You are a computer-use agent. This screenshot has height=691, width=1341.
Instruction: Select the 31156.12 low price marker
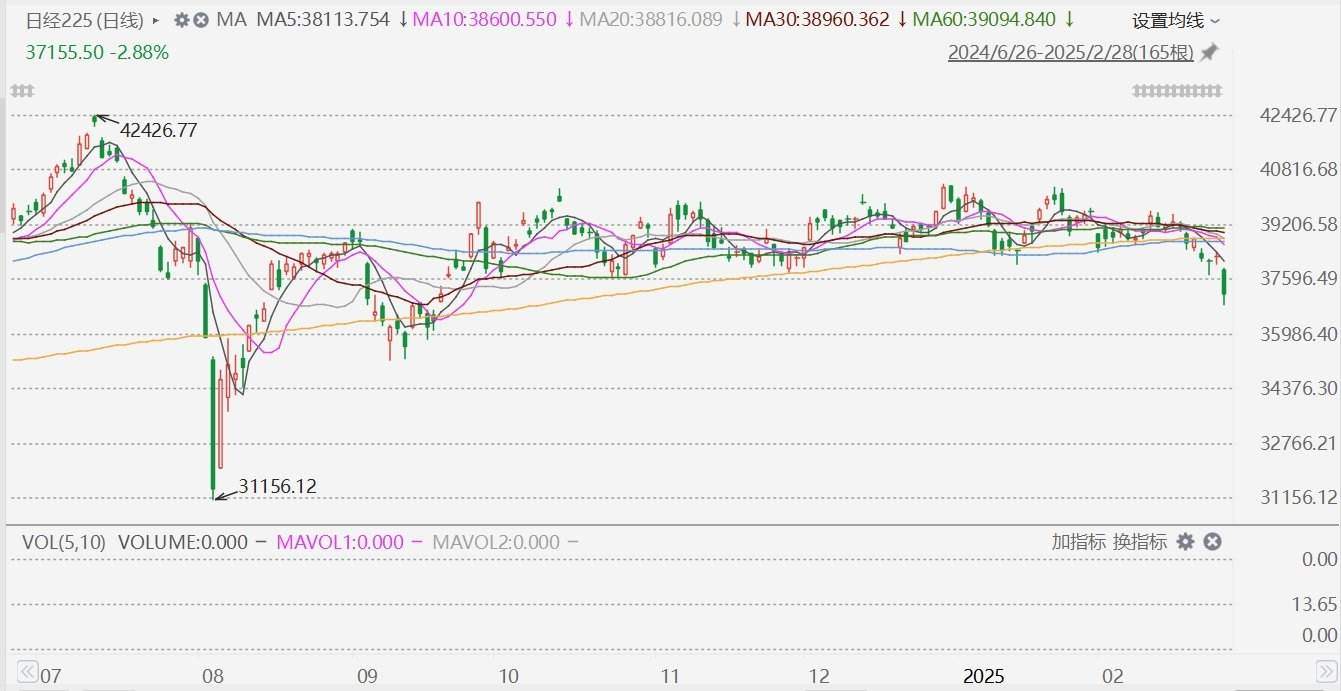point(277,486)
